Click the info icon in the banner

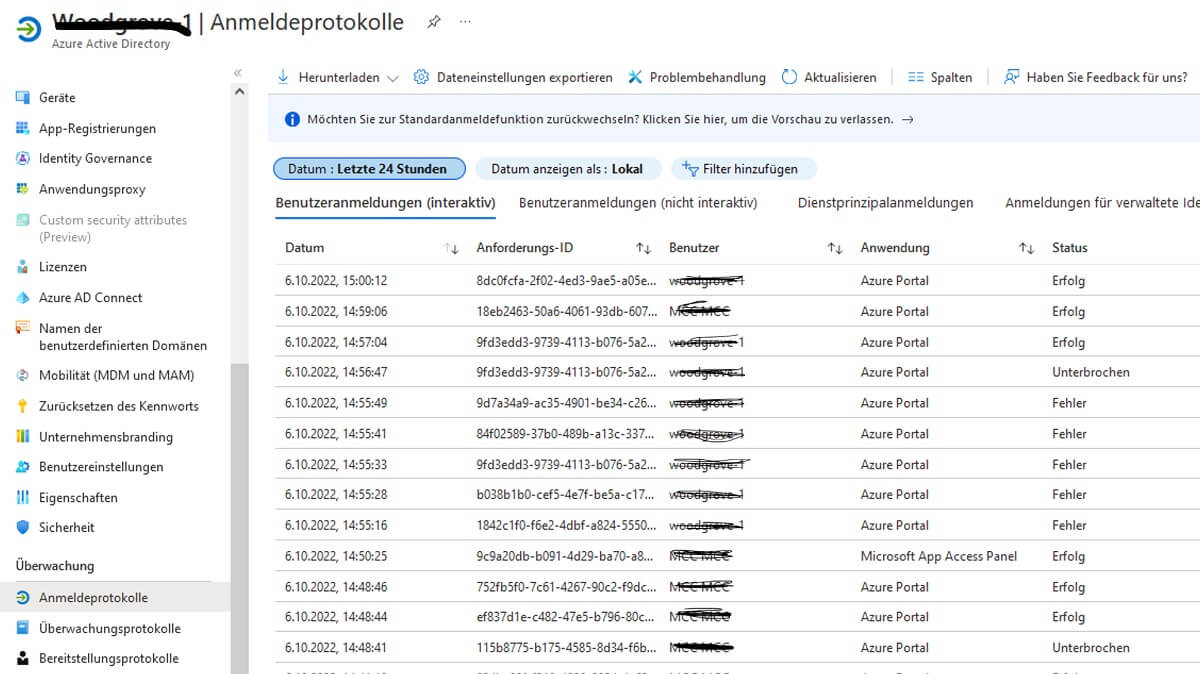tap(292, 119)
